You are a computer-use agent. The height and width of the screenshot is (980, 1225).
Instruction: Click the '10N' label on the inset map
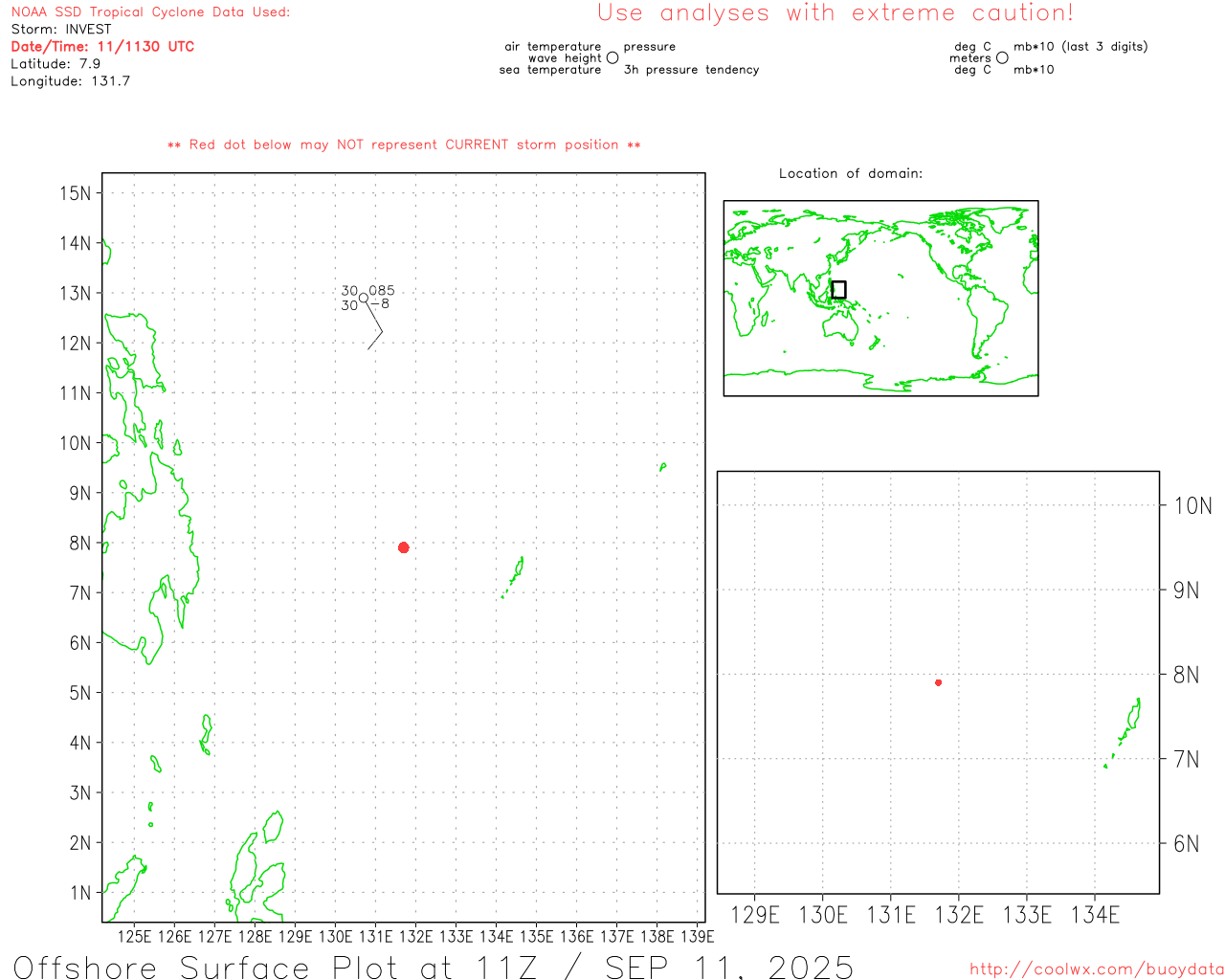click(1193, 505)
